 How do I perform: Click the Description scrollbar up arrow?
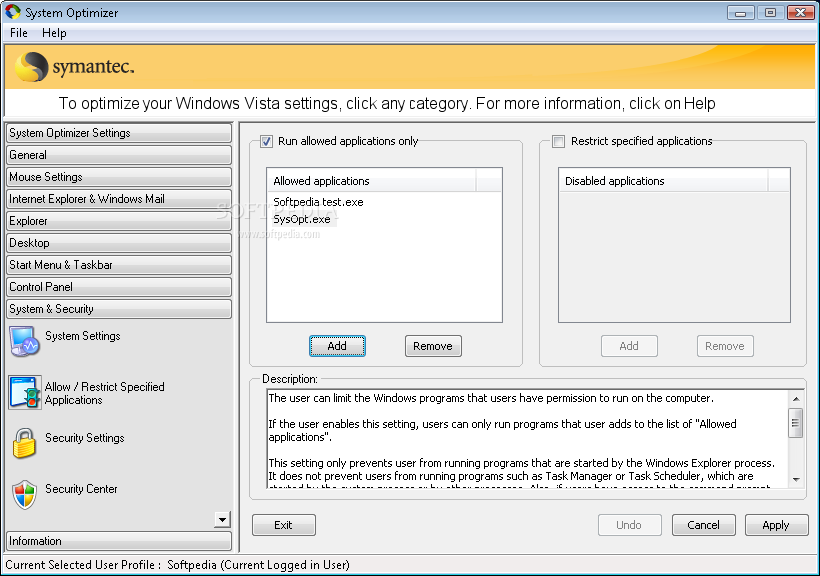point(795,399)
